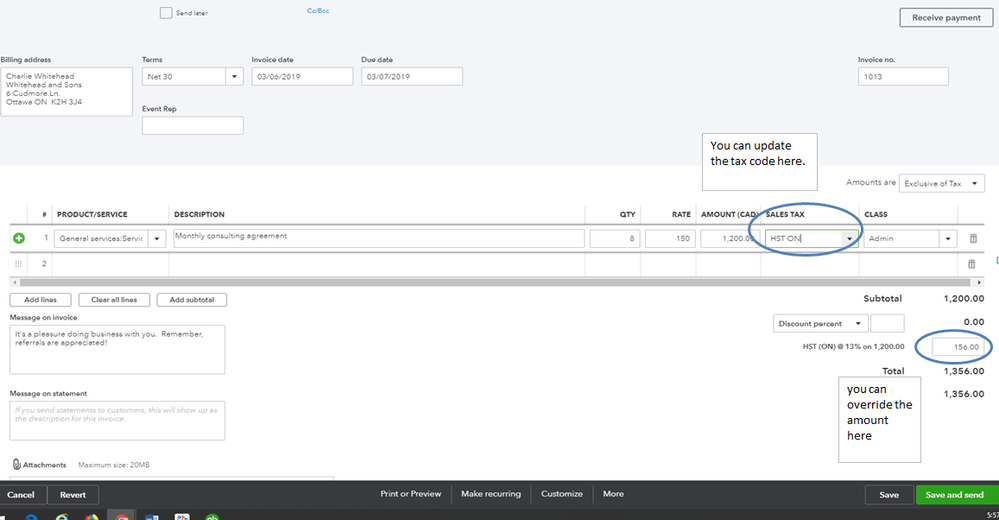Click the Message on invoice text box
Image resolution: width=999 pixels, height=520 pixels.
tap(117, 350)
